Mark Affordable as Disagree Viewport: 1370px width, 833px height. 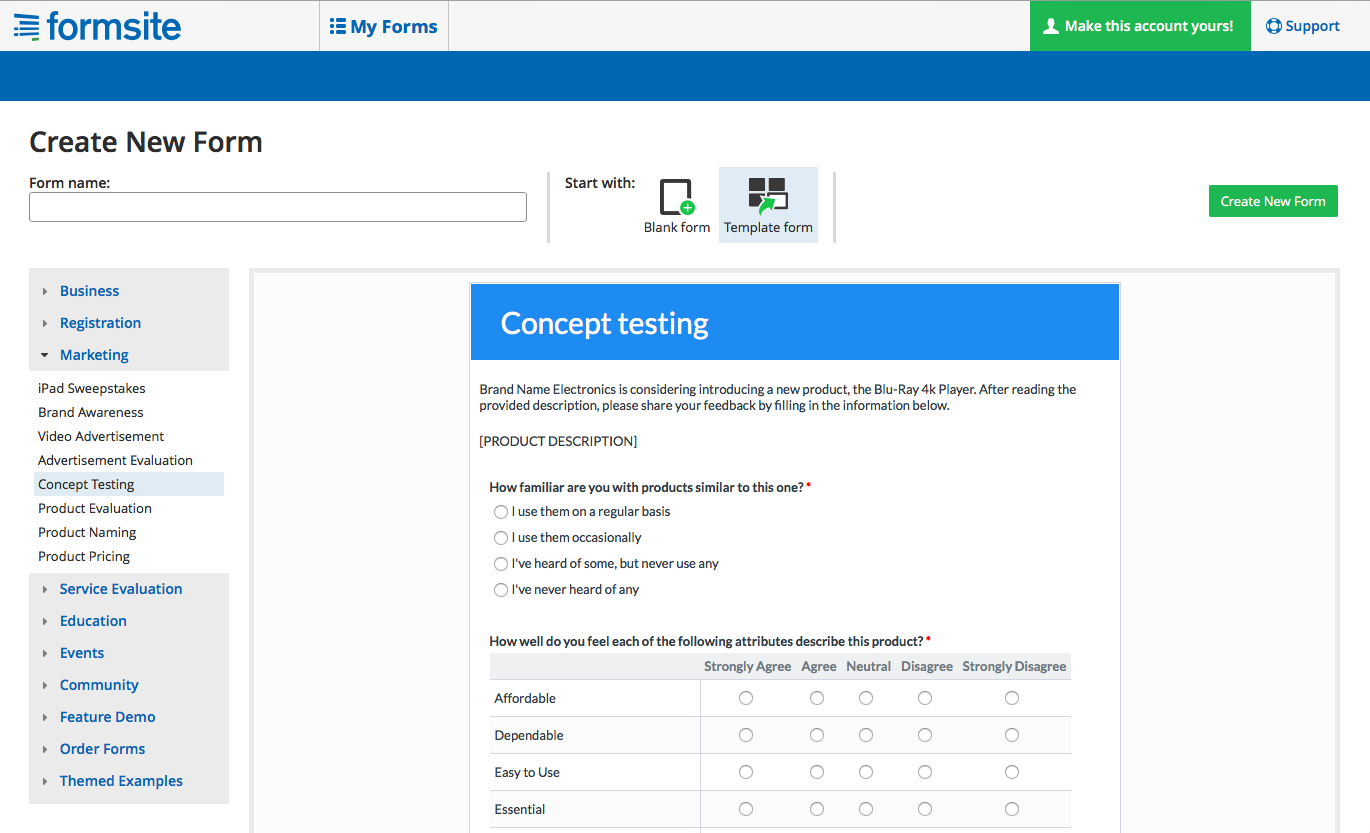[925, 698]
